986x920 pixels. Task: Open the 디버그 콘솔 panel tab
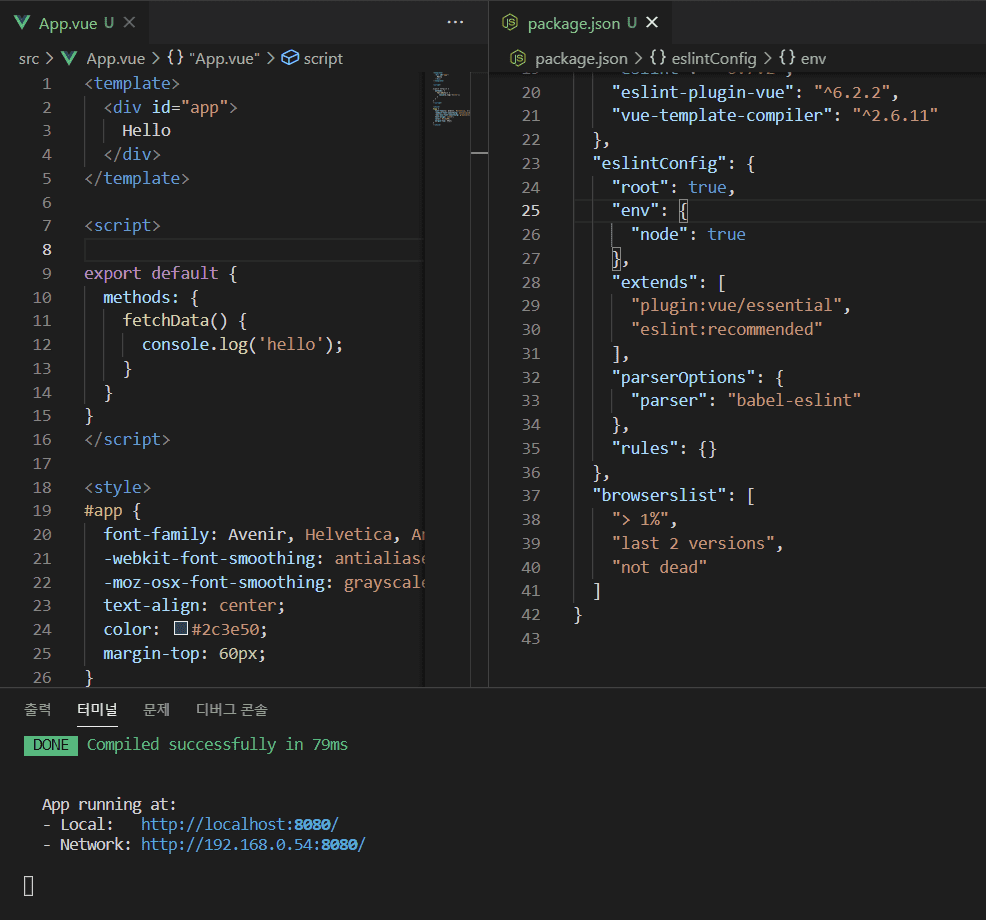click(231, 709)
